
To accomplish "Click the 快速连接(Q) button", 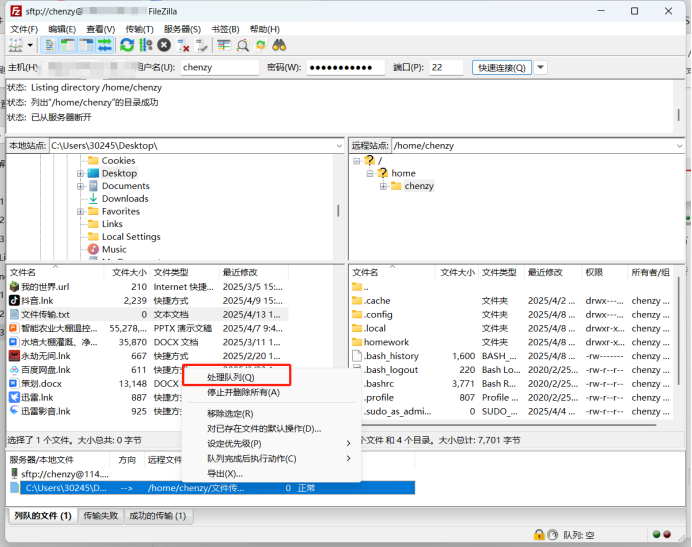I will pyautogui.click(x=502, y=68).
